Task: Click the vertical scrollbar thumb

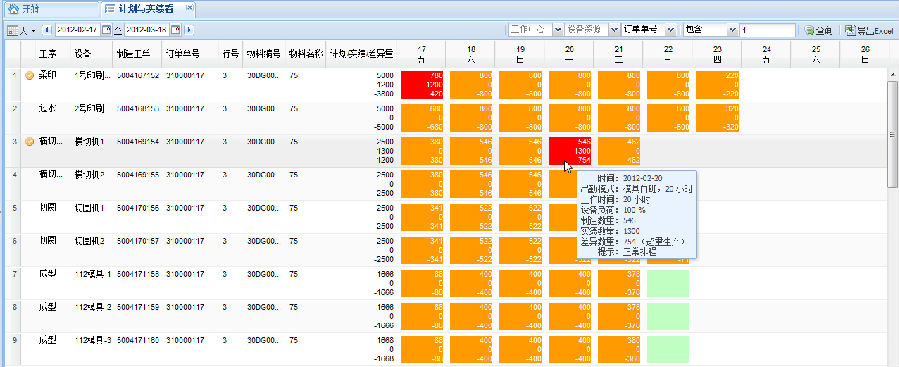Action: 892,134
